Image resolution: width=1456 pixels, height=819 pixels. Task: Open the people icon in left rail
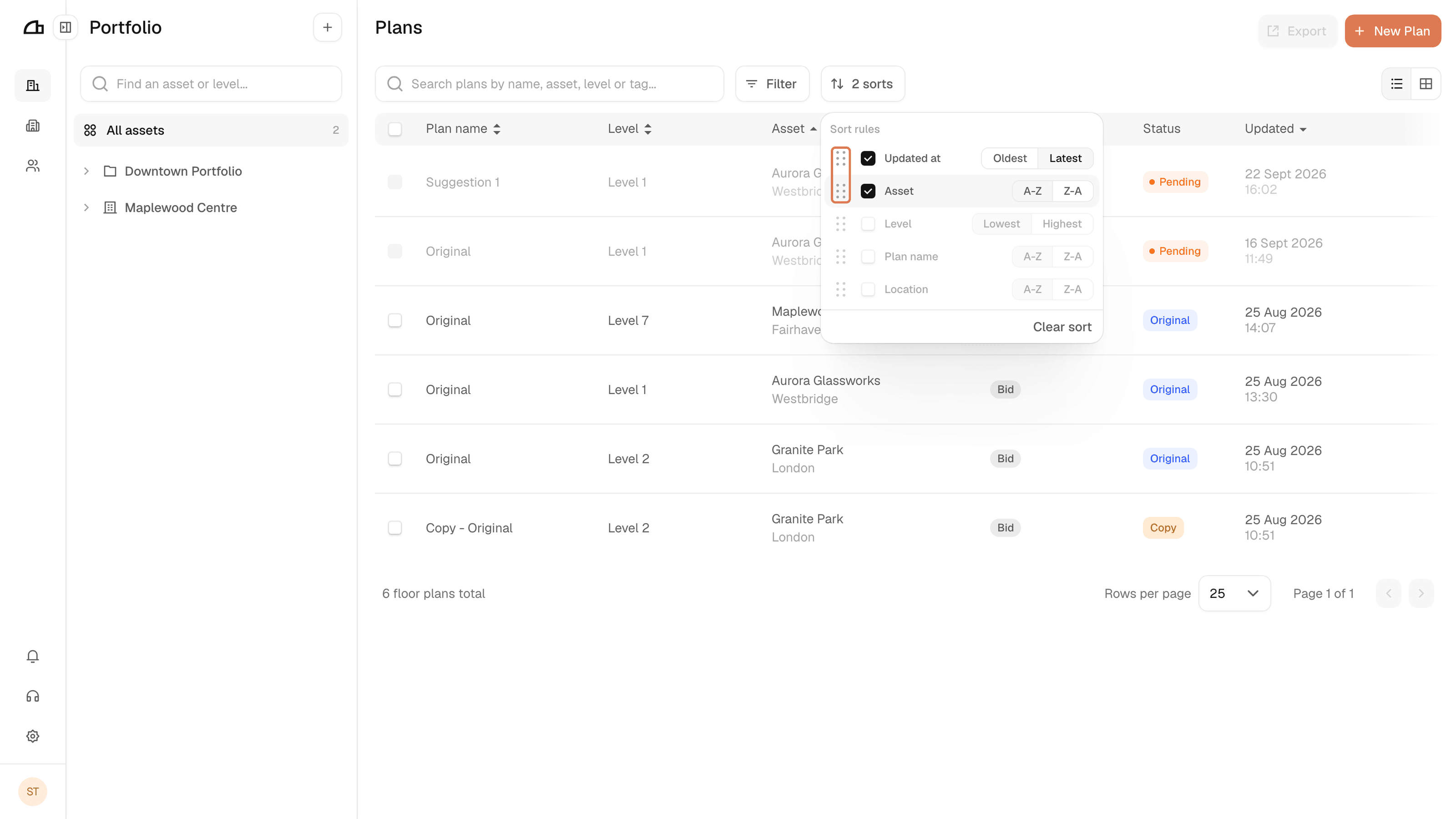(x=33, y=166)
